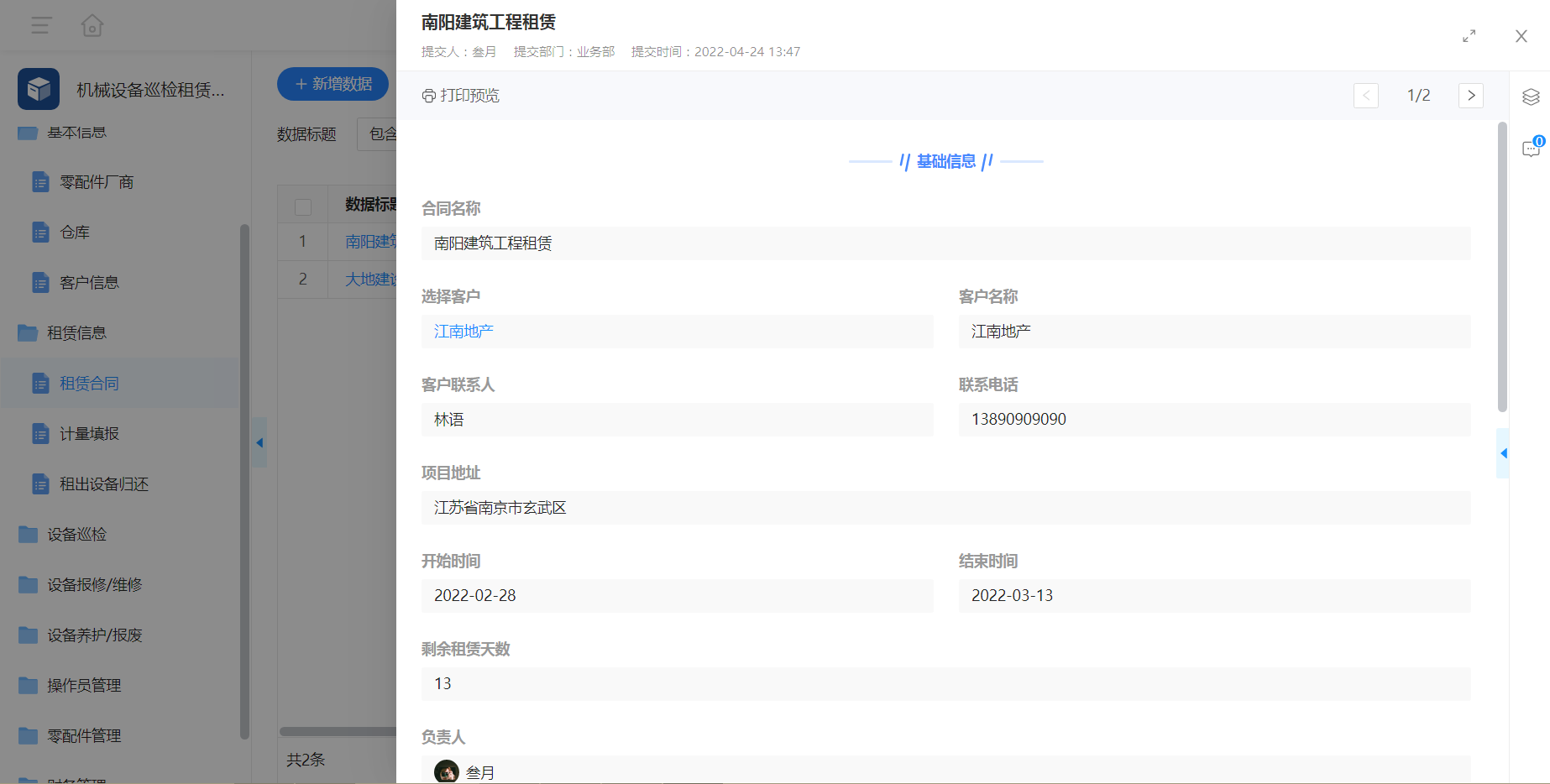The width and height of the screenshot is (1550, 784).
Task: Open the comments icon with badge
Action: 1532,148
